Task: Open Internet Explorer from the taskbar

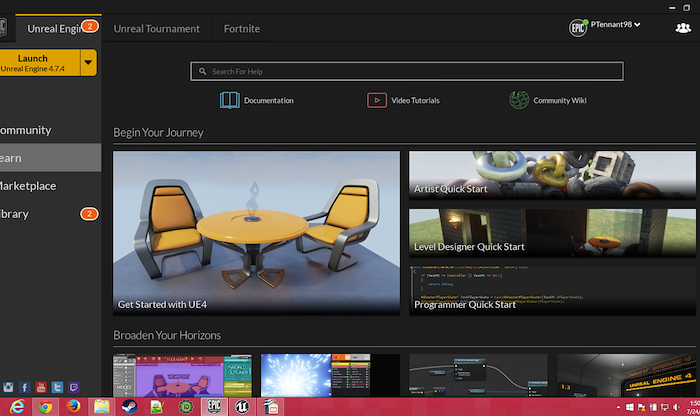Action: (x=17, y=407)
